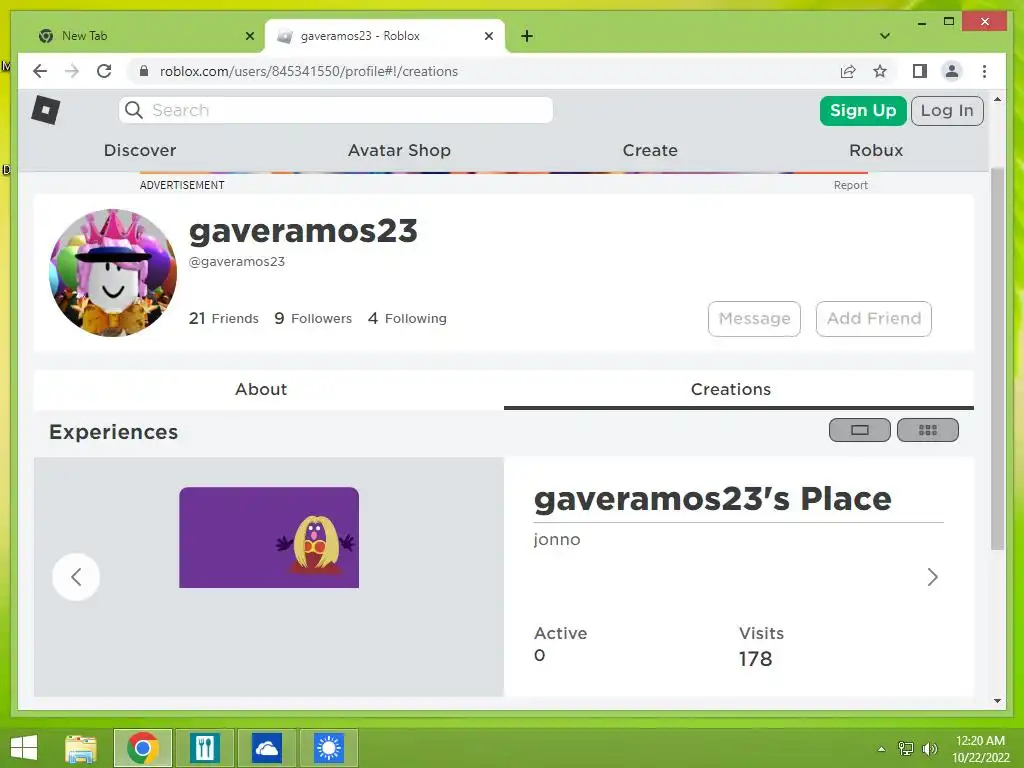Click the volume speaker tray icon
Screen dimensions: 1024x768
click(x=929, y=749)
